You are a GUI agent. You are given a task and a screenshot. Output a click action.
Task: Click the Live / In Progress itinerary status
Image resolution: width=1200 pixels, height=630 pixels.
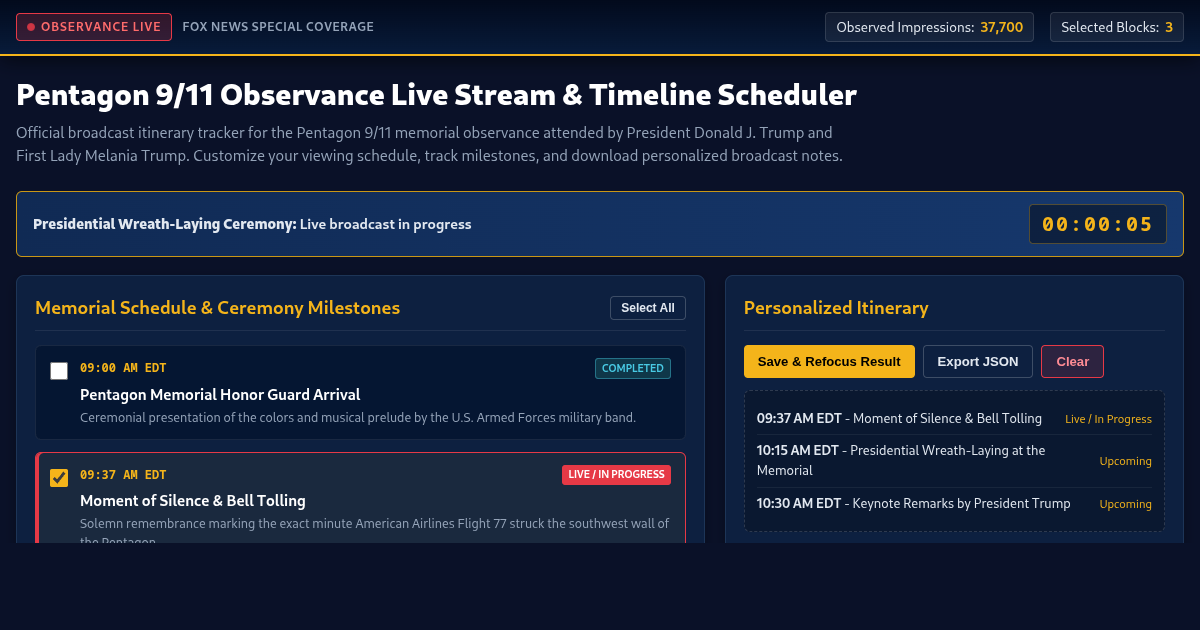[1108, 419]
